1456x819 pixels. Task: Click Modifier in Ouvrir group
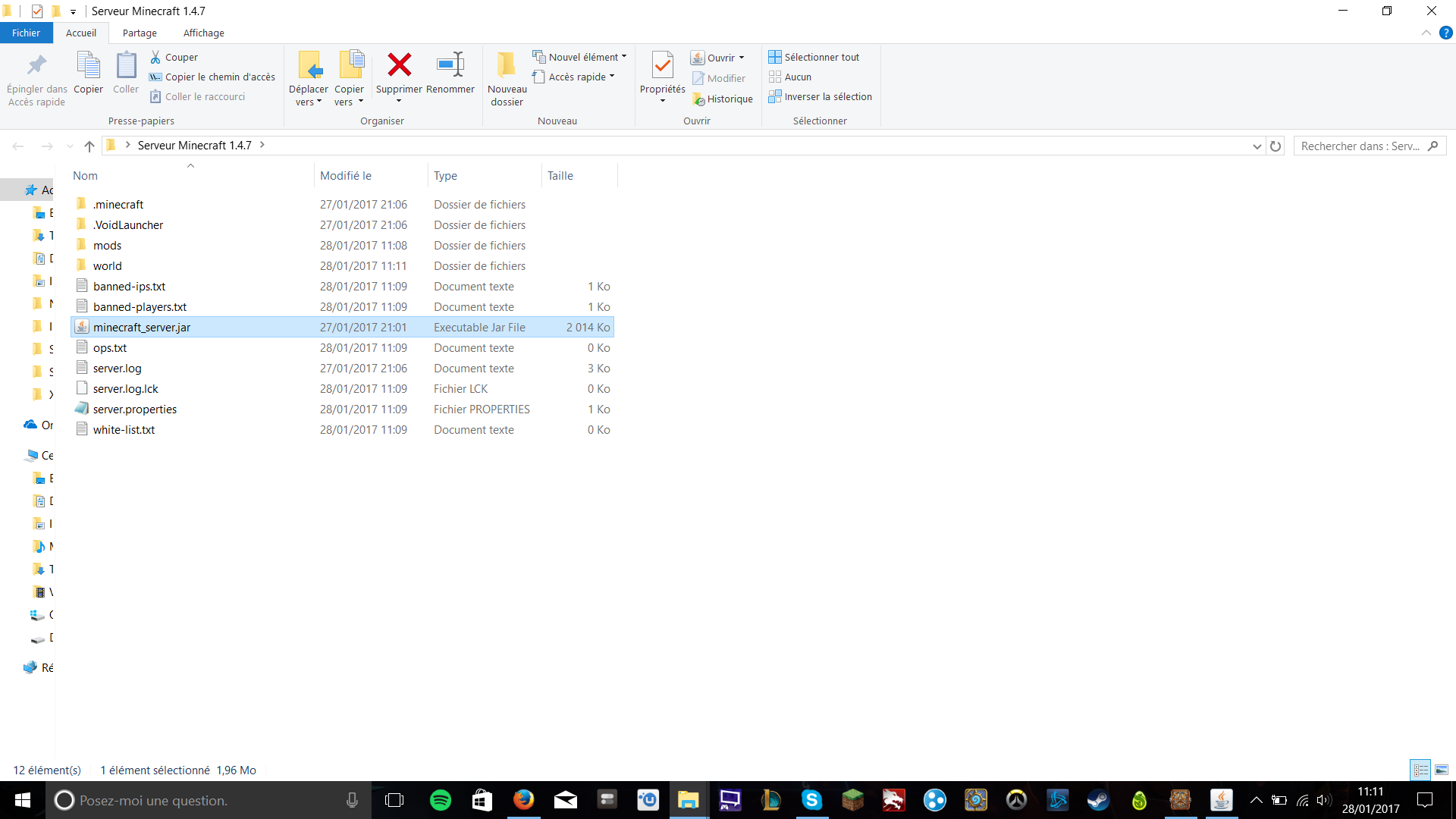719,78
